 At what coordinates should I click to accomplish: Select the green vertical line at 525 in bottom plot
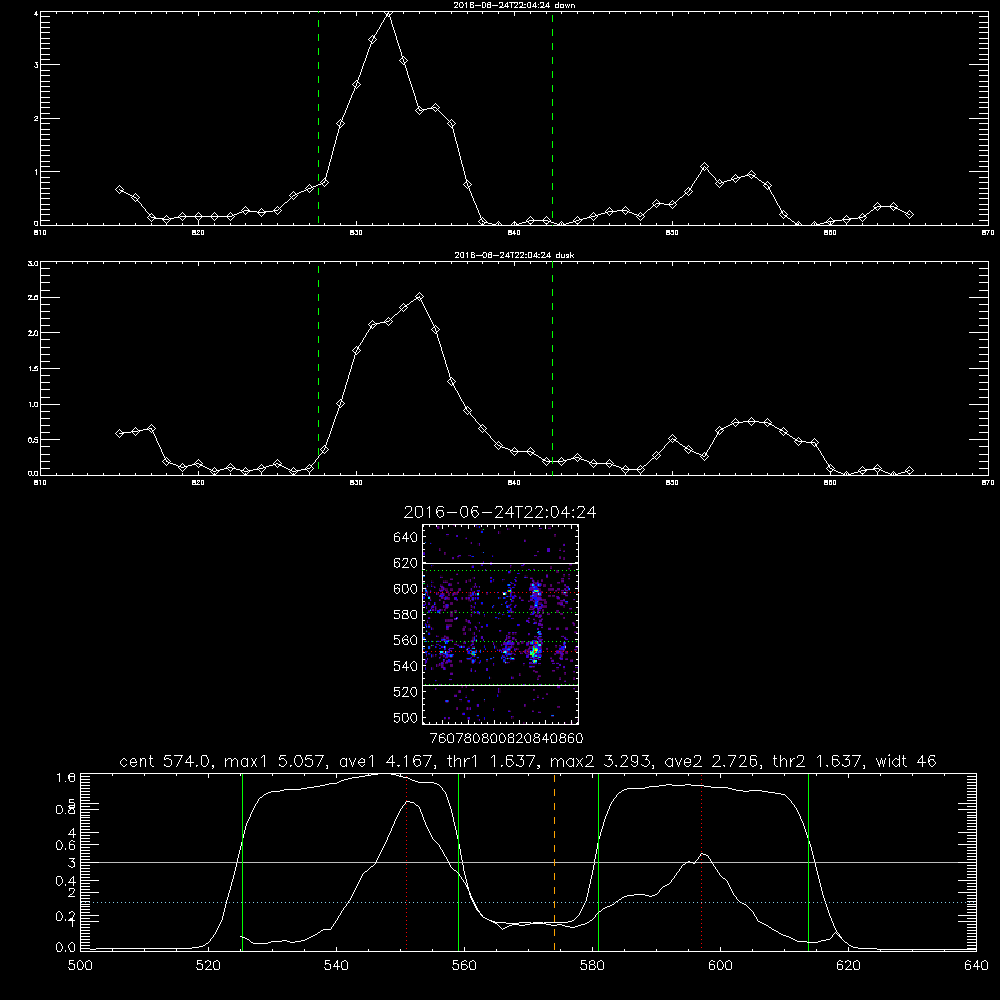242,862
